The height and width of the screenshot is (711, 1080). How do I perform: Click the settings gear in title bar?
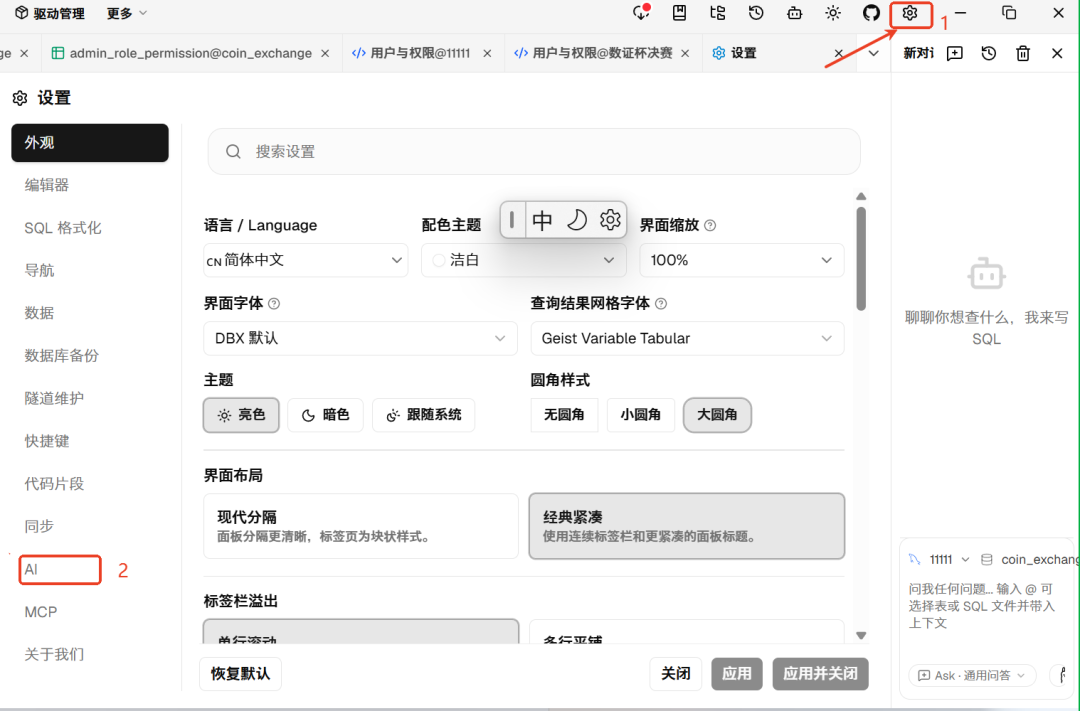tap(910, 13)
